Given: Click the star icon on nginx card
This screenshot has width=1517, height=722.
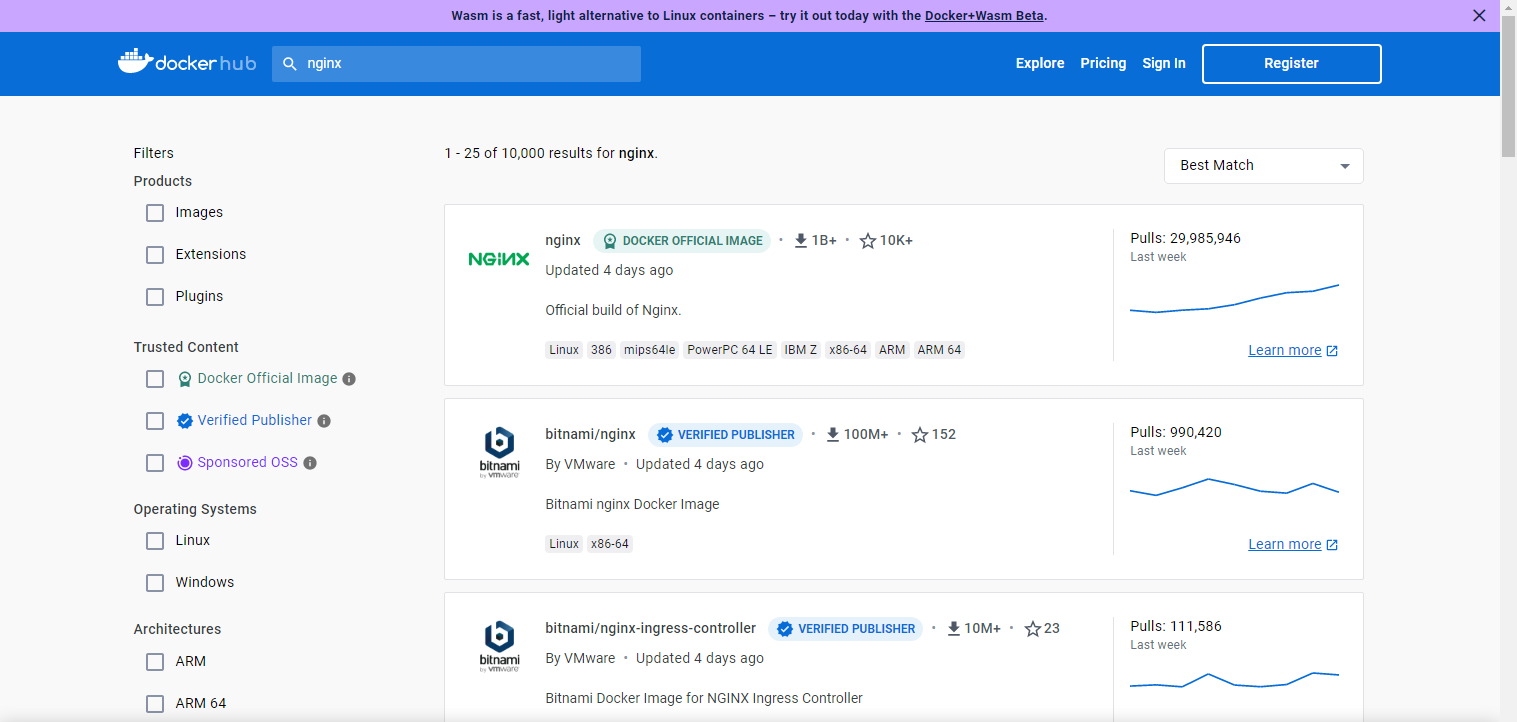Looking at the screenshot, I should tap(868, 240).
